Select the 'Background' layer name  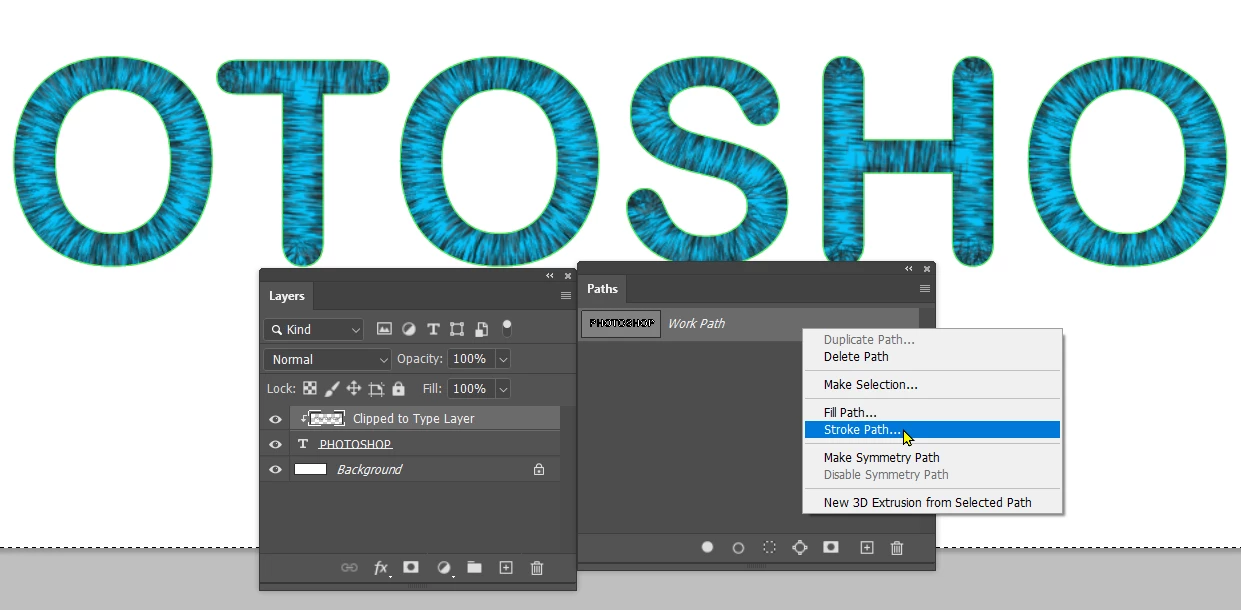[x=369, y=469]
